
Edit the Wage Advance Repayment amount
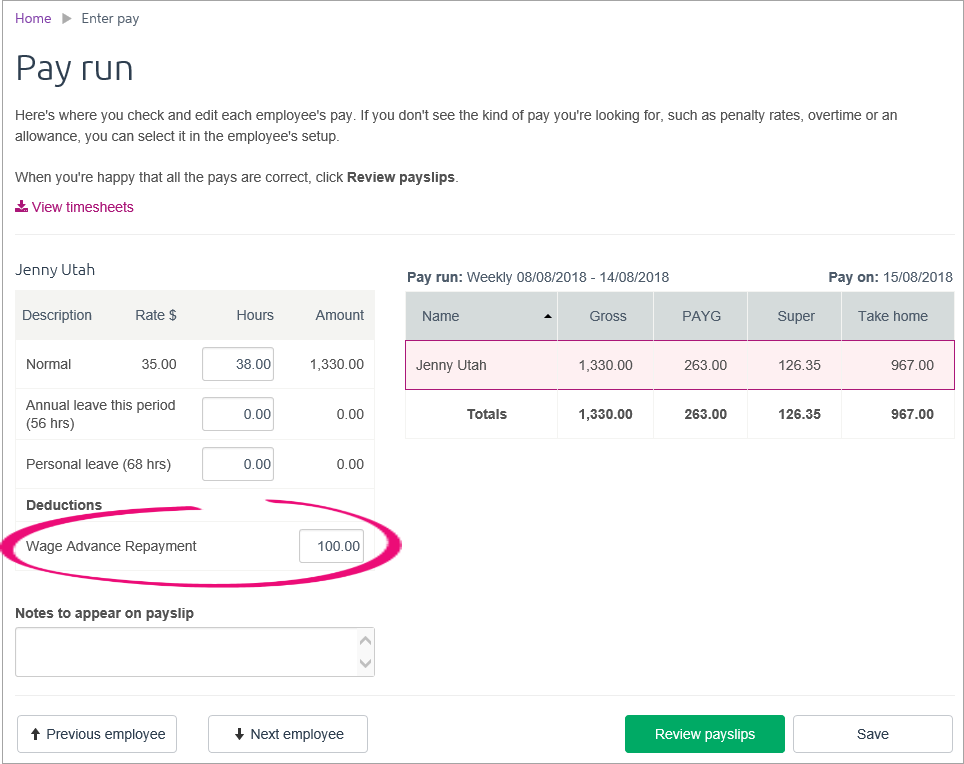[x=331, y=546]
